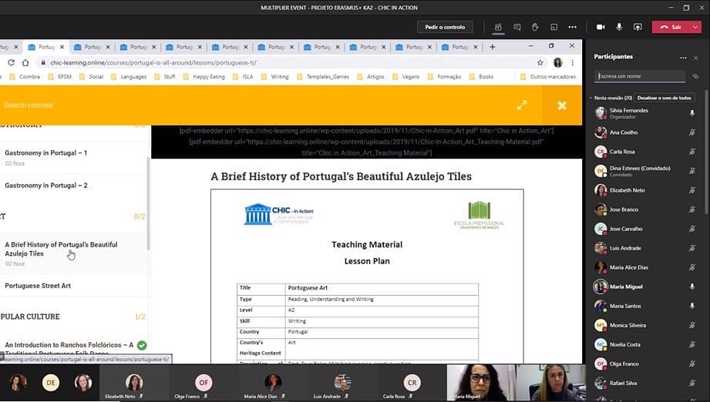This screenshot has height=402, width=710.
Task: Open participants panel more options
Action: 684,56
